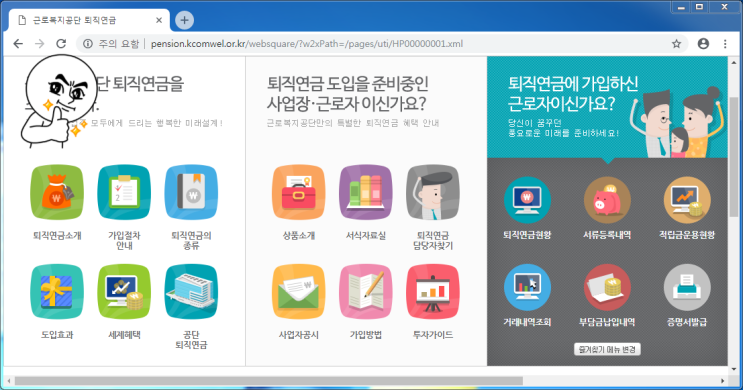This screenshot has width=743, height=390.
Task: Open the 퇴직연금현황 monitor icon
Action: (527, 200)
